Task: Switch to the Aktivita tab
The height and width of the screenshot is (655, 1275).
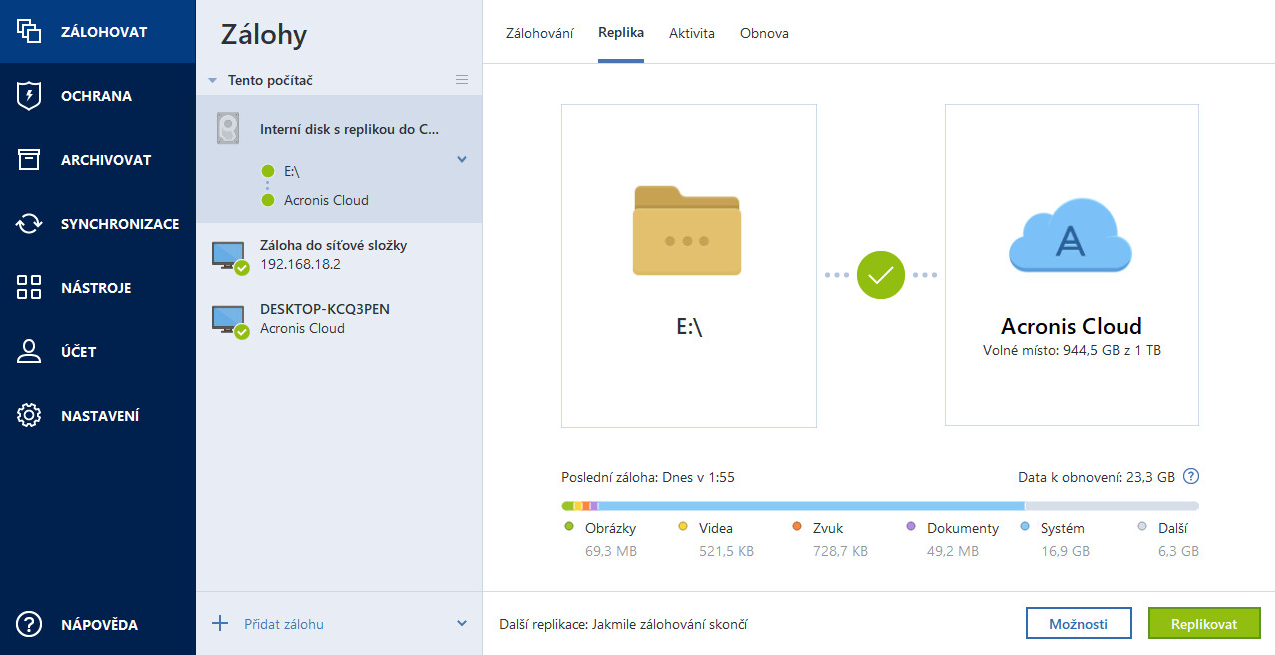Action: coord(692,33)
